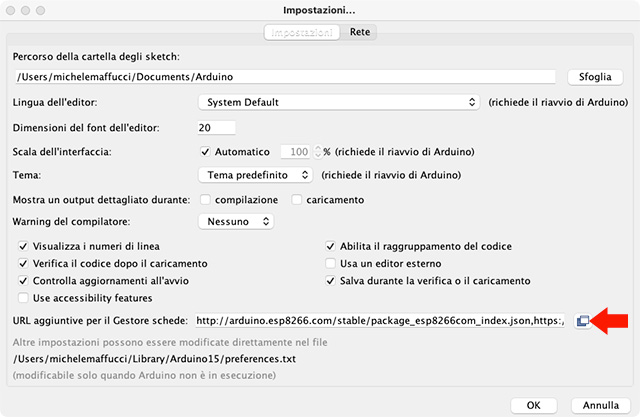Select the Impostazioni tab

(x=303, y=32)
